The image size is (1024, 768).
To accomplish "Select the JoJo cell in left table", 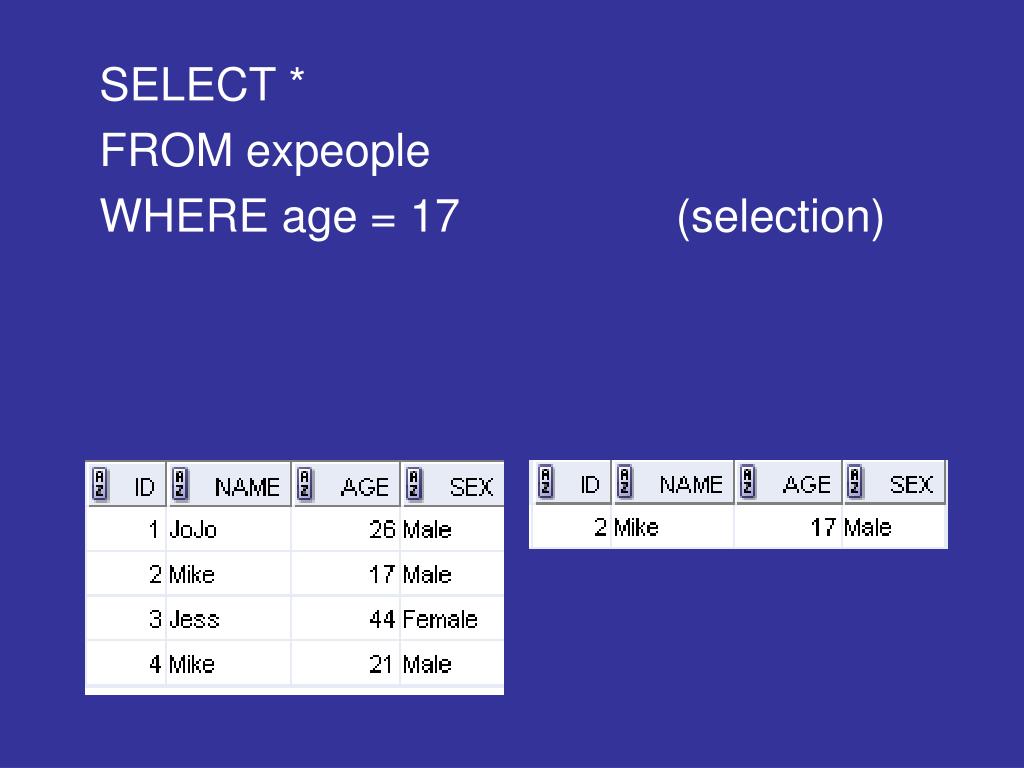I will (x=229, y=529).
